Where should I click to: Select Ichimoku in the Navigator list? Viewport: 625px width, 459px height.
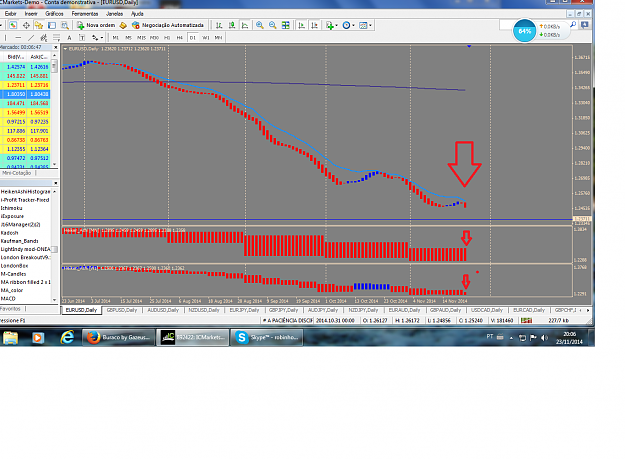(12, 208)
